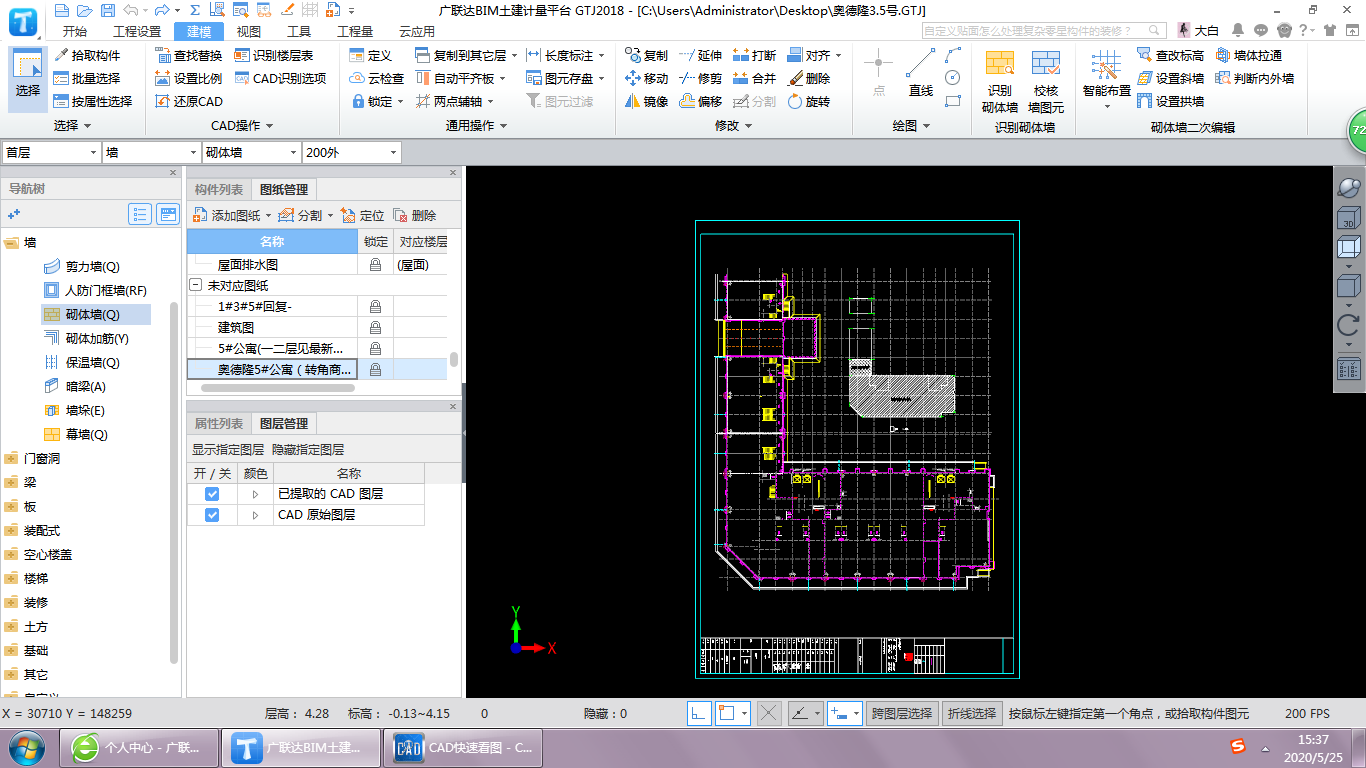
Task: Toggle lock for 奥德隆5#公寓 row
Action: coord(375,369)
